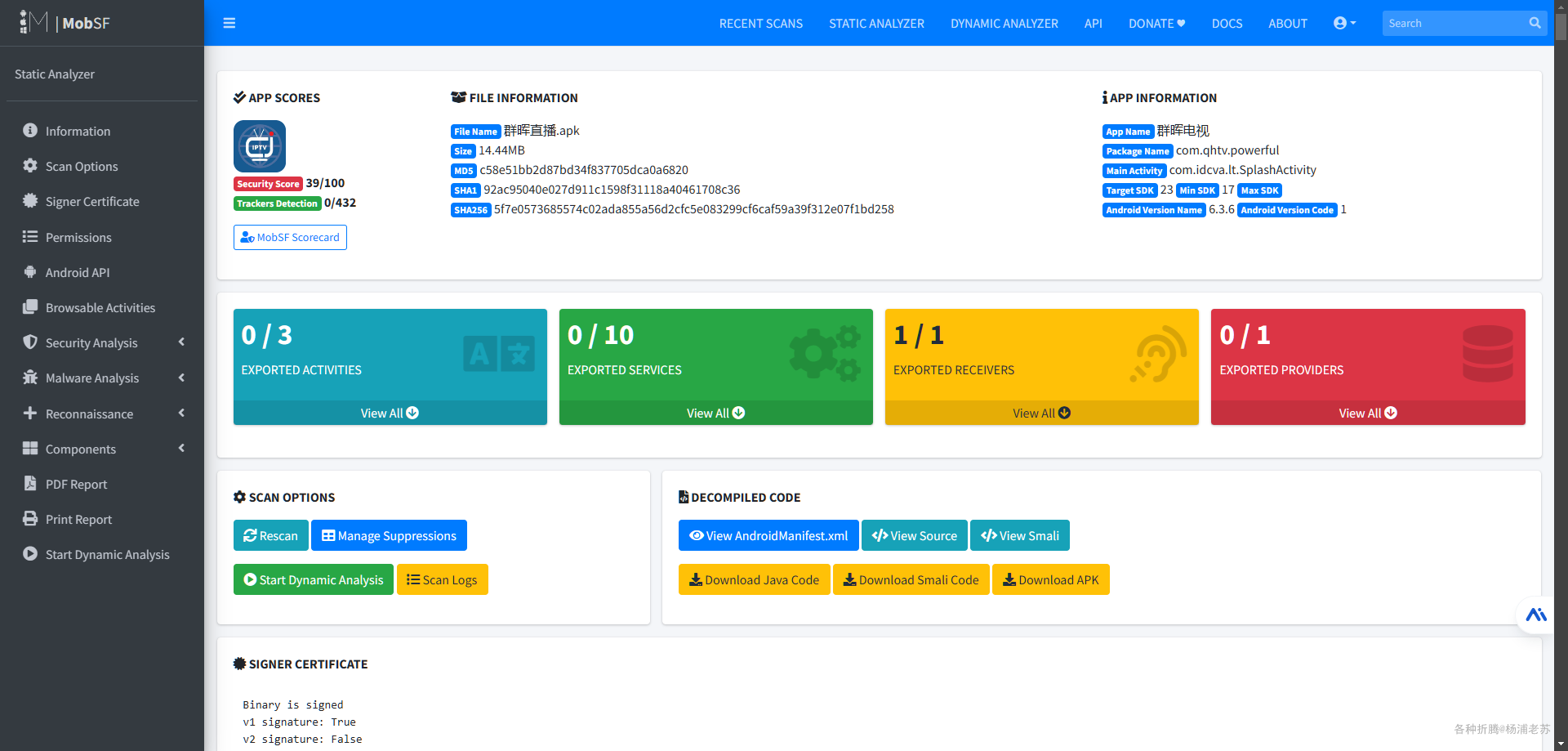Click the Malware Analysis bug icon
This screenshot has width=1568, height=751.
coord(30,378)
